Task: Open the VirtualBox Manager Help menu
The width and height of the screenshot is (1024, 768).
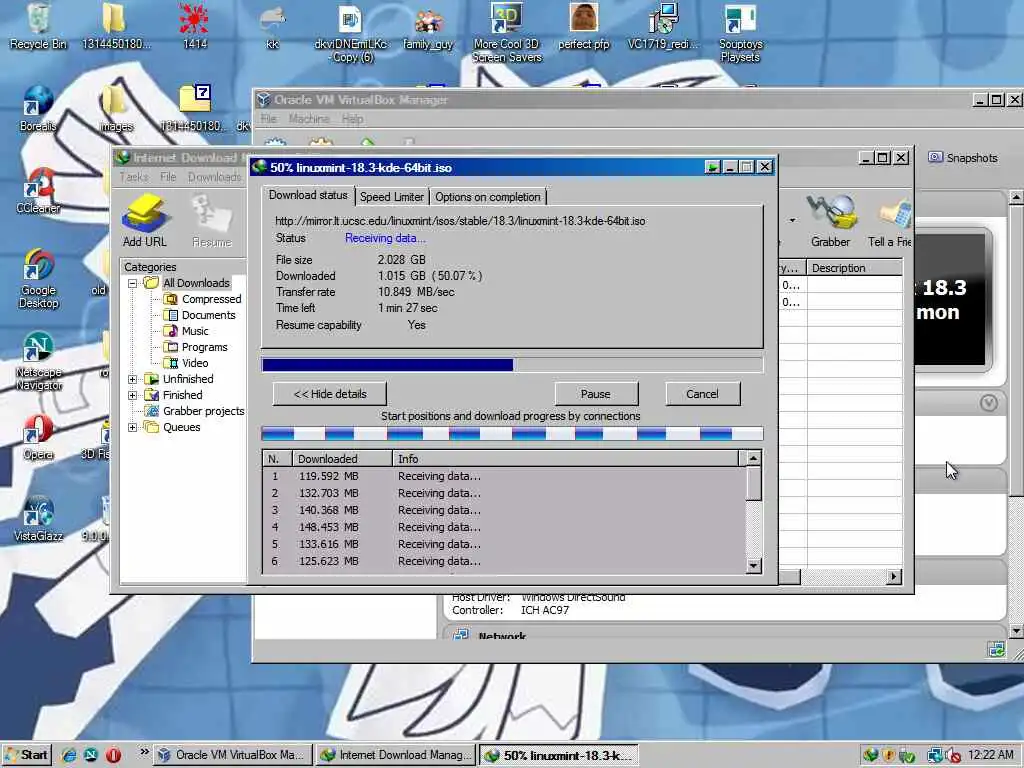Action: (x=352, y=119)
